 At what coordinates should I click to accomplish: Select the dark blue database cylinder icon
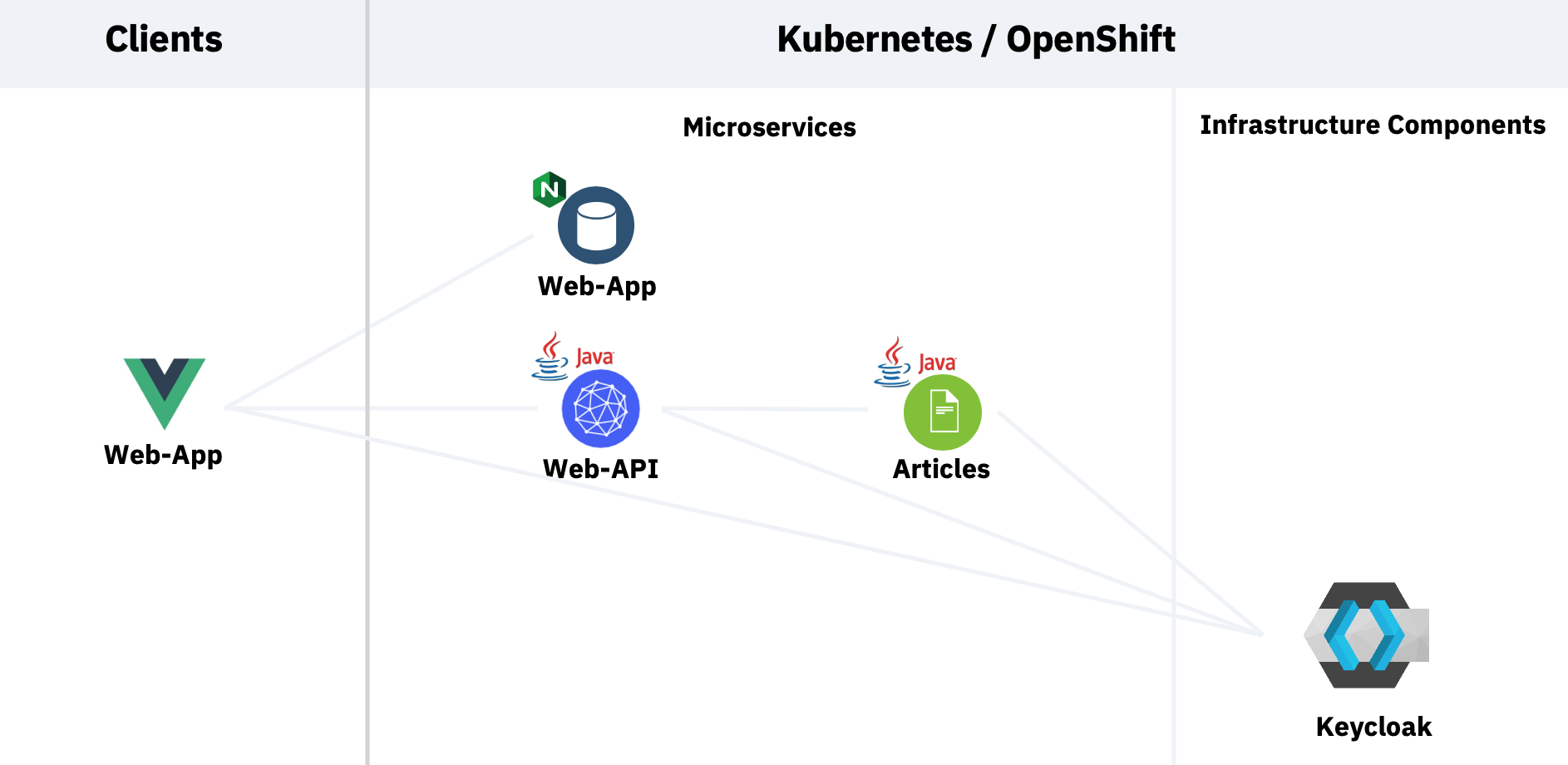[x=596, y=225]
